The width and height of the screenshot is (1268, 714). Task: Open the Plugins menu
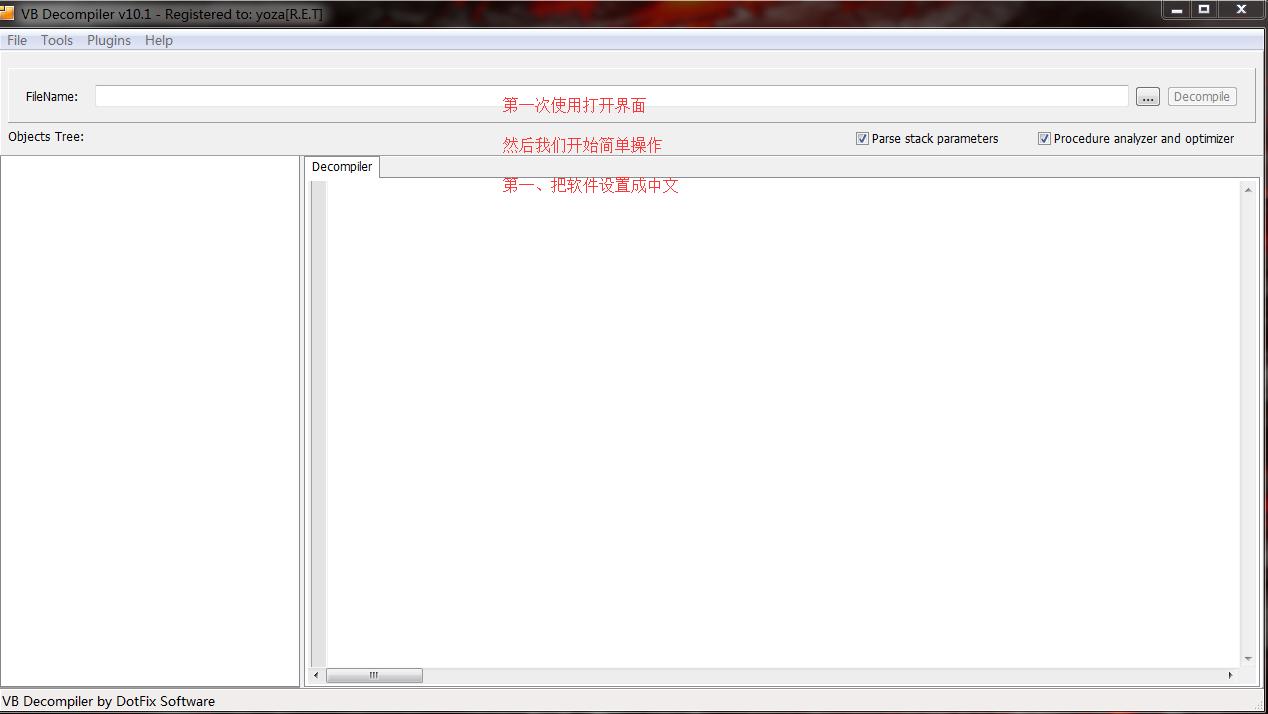tap(109, 40)
